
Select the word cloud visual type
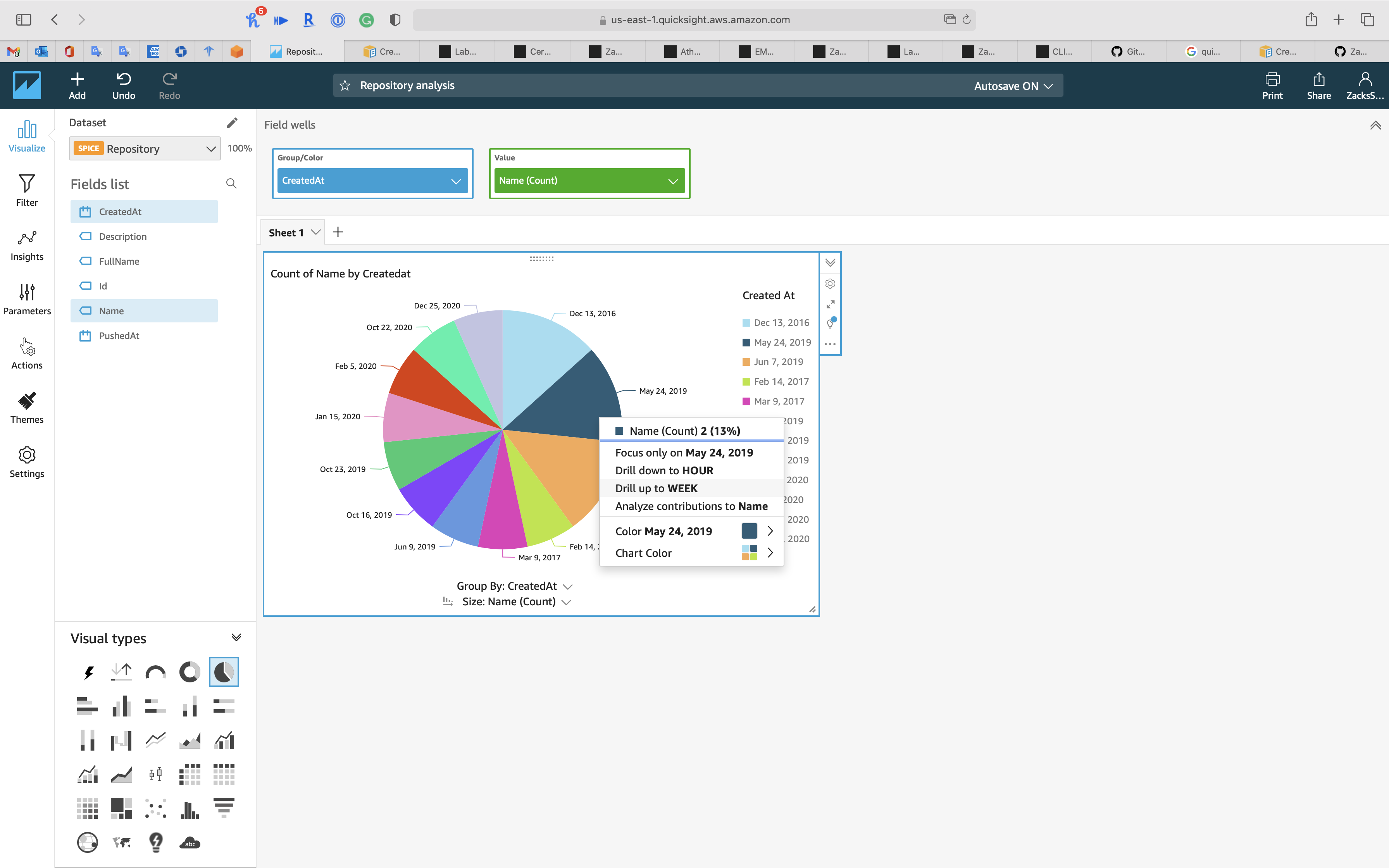pos(190,842)
